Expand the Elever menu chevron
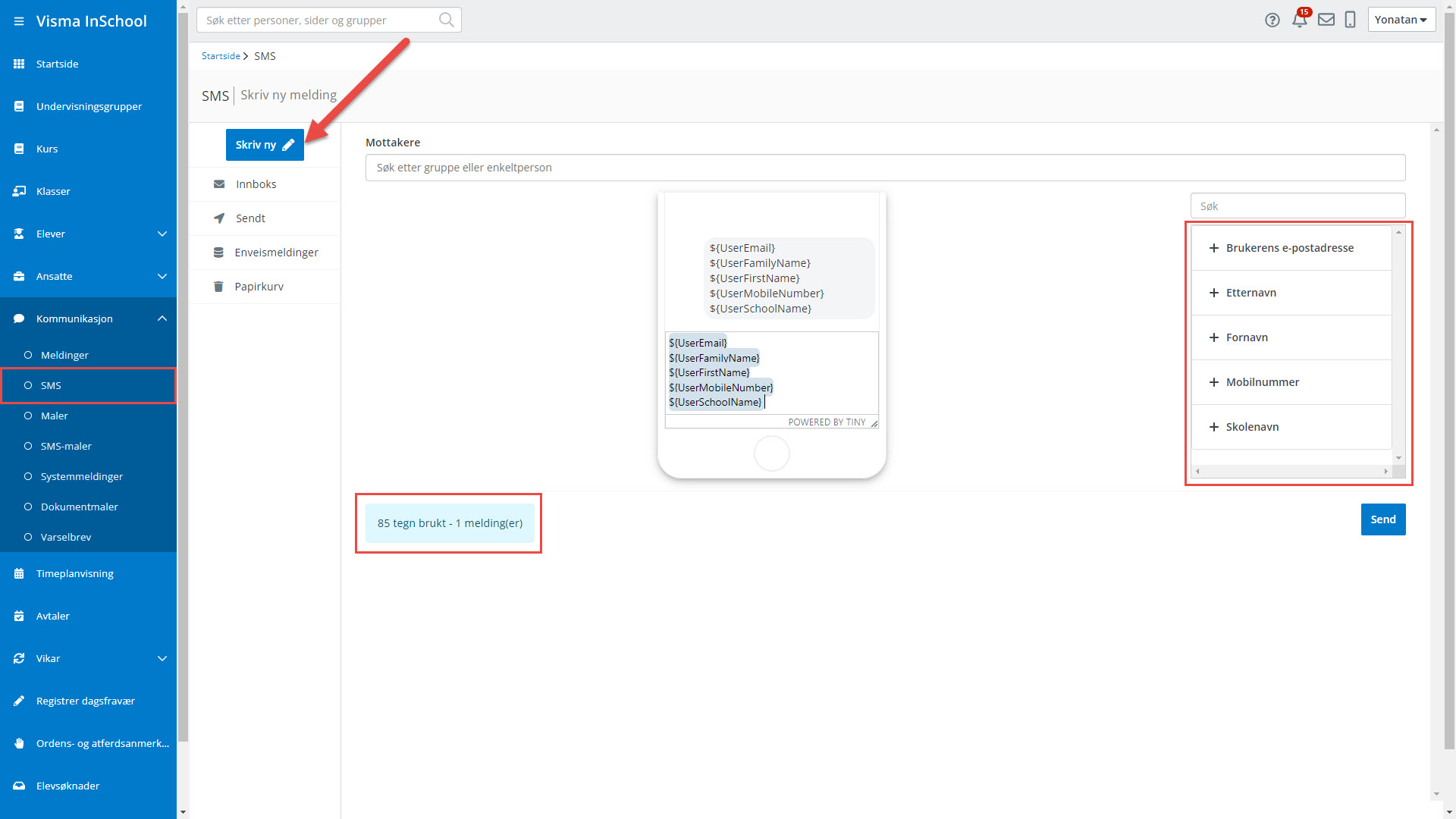 pos(162,234)
